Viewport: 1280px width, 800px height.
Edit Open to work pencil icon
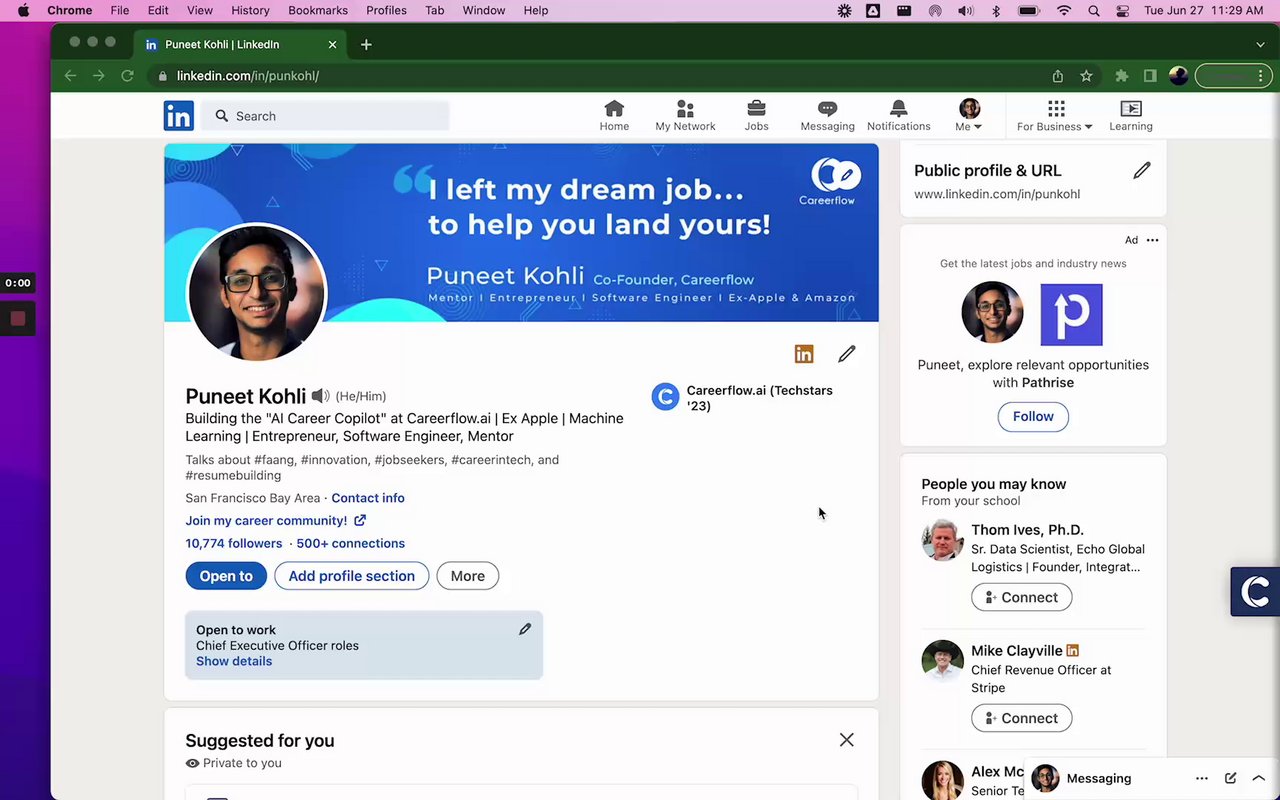pyautogui.click(x=525, y=629)
